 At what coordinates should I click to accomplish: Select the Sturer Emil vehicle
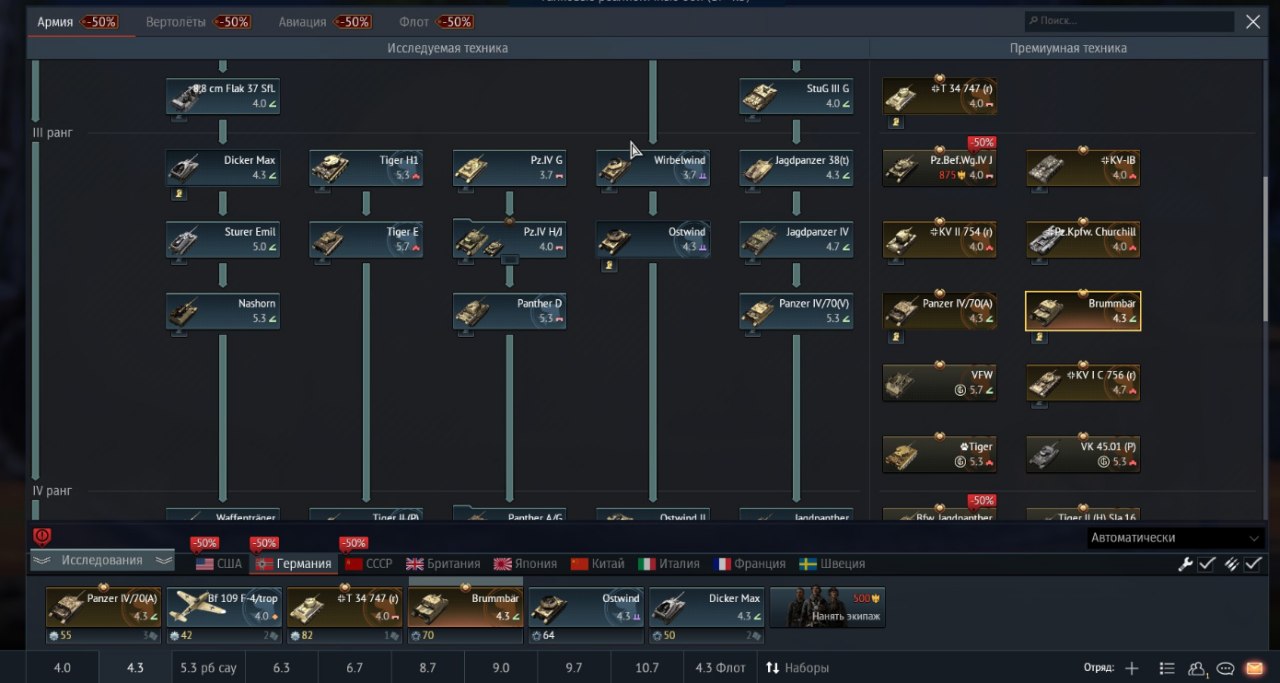pos(223,240)
